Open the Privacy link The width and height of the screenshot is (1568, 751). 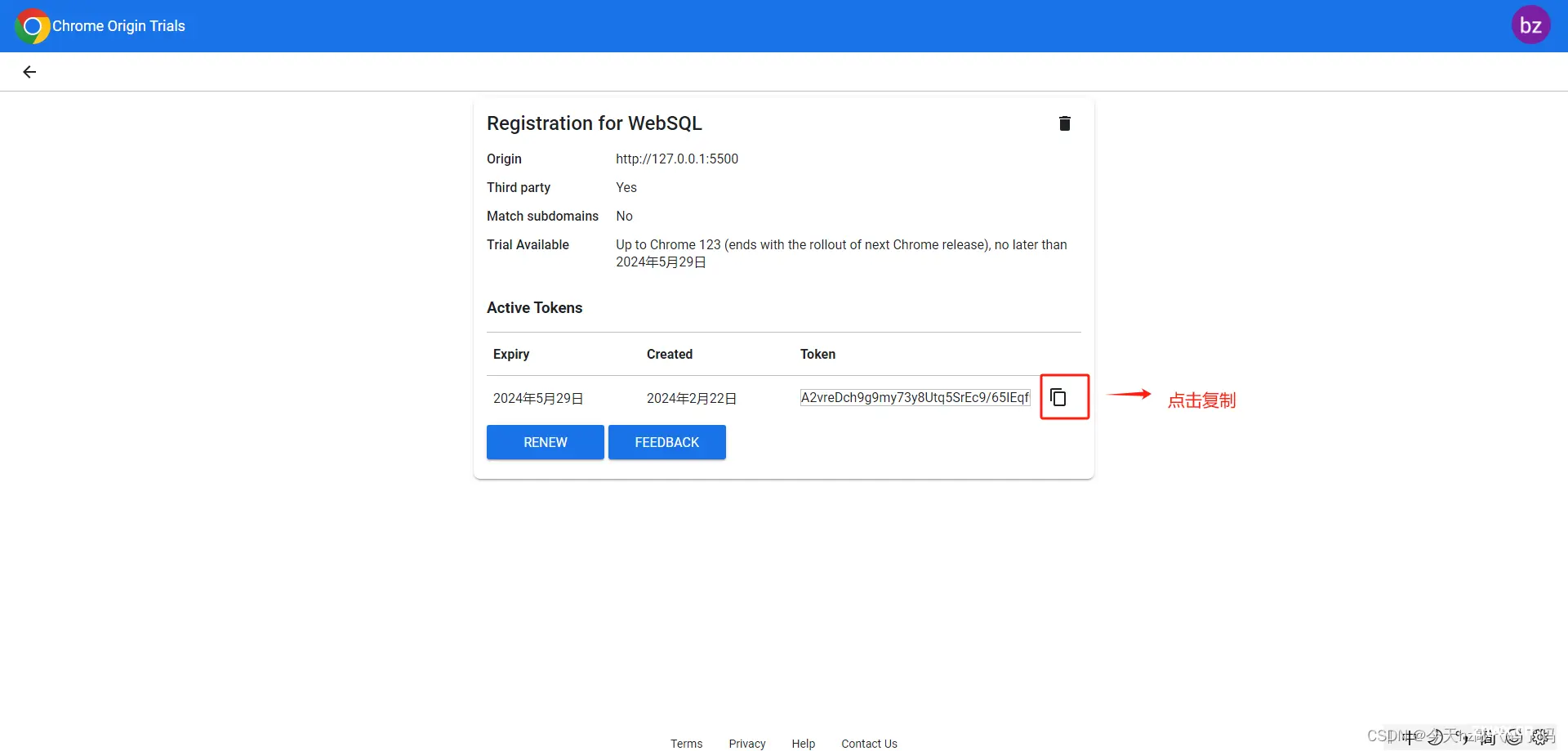[x=747, y=744]
